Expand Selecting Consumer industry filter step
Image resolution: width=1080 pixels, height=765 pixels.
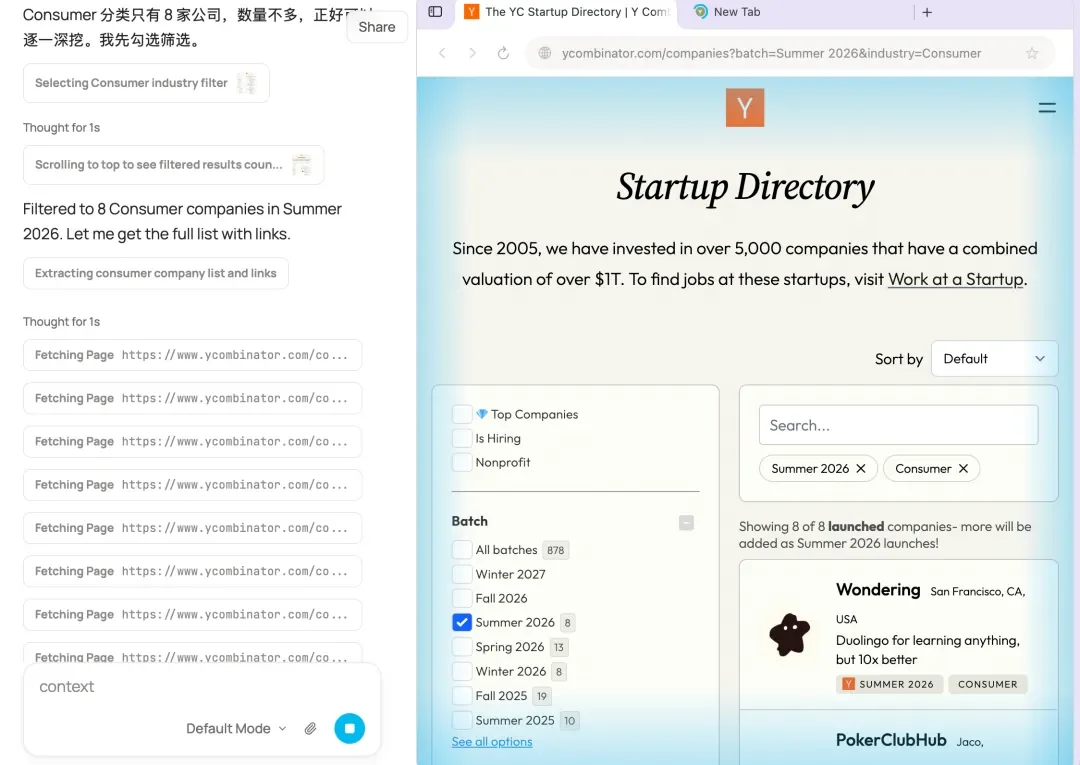(x=146, y=83)
